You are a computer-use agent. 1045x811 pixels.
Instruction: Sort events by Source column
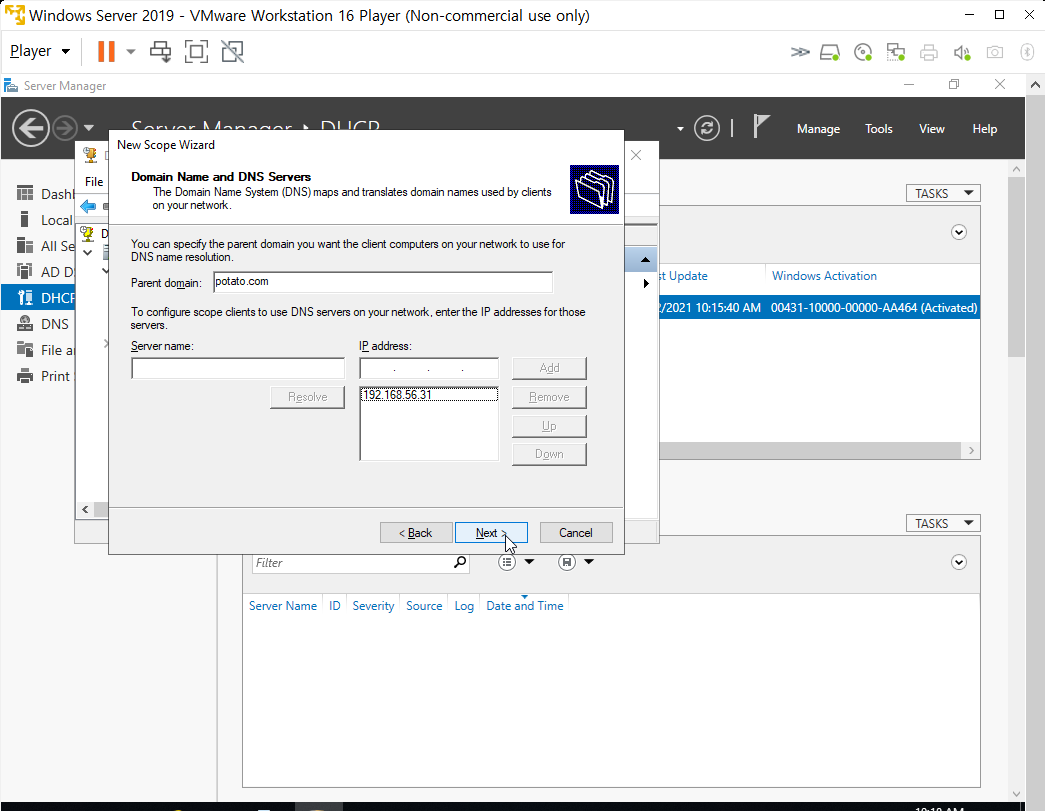point(424,606)
